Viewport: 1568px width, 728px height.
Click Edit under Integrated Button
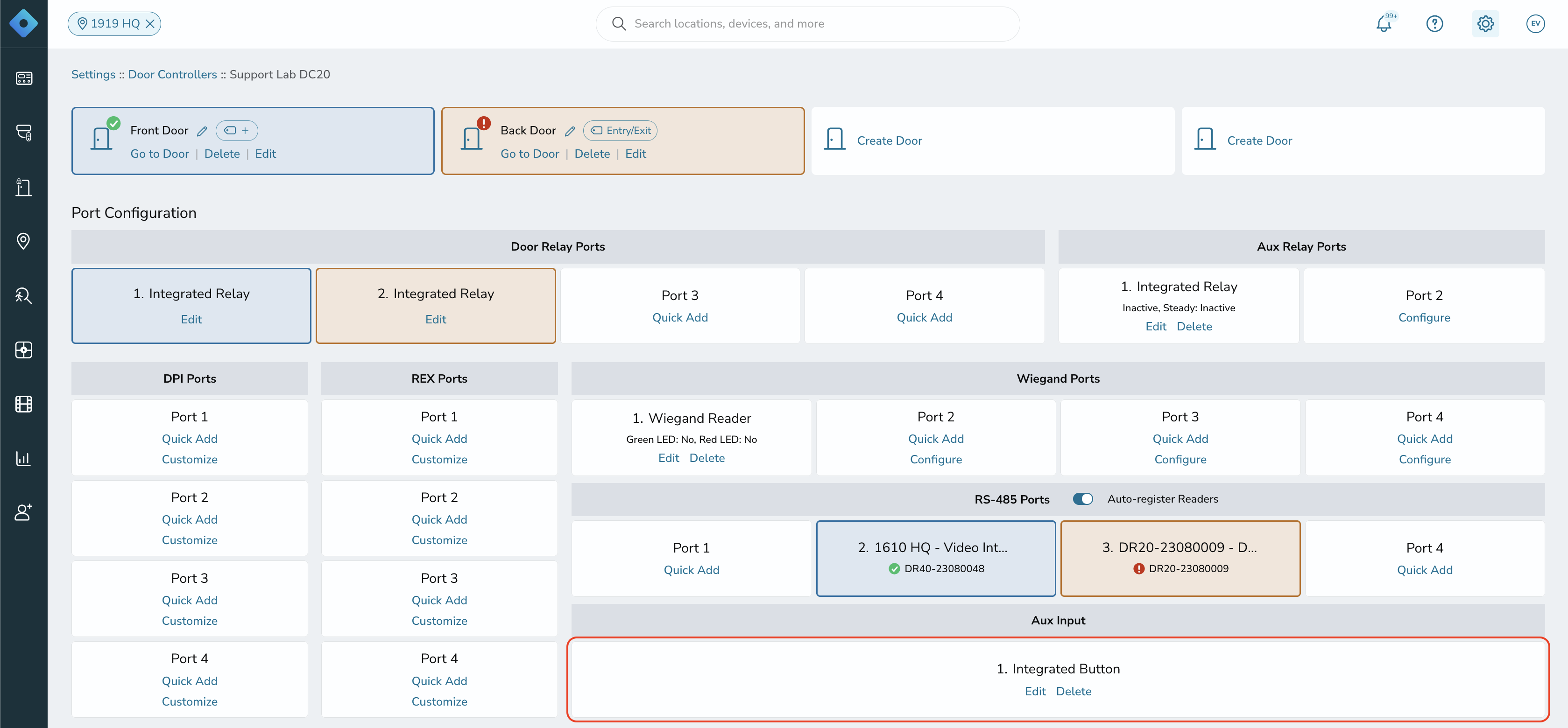(x=1035, y=692)
